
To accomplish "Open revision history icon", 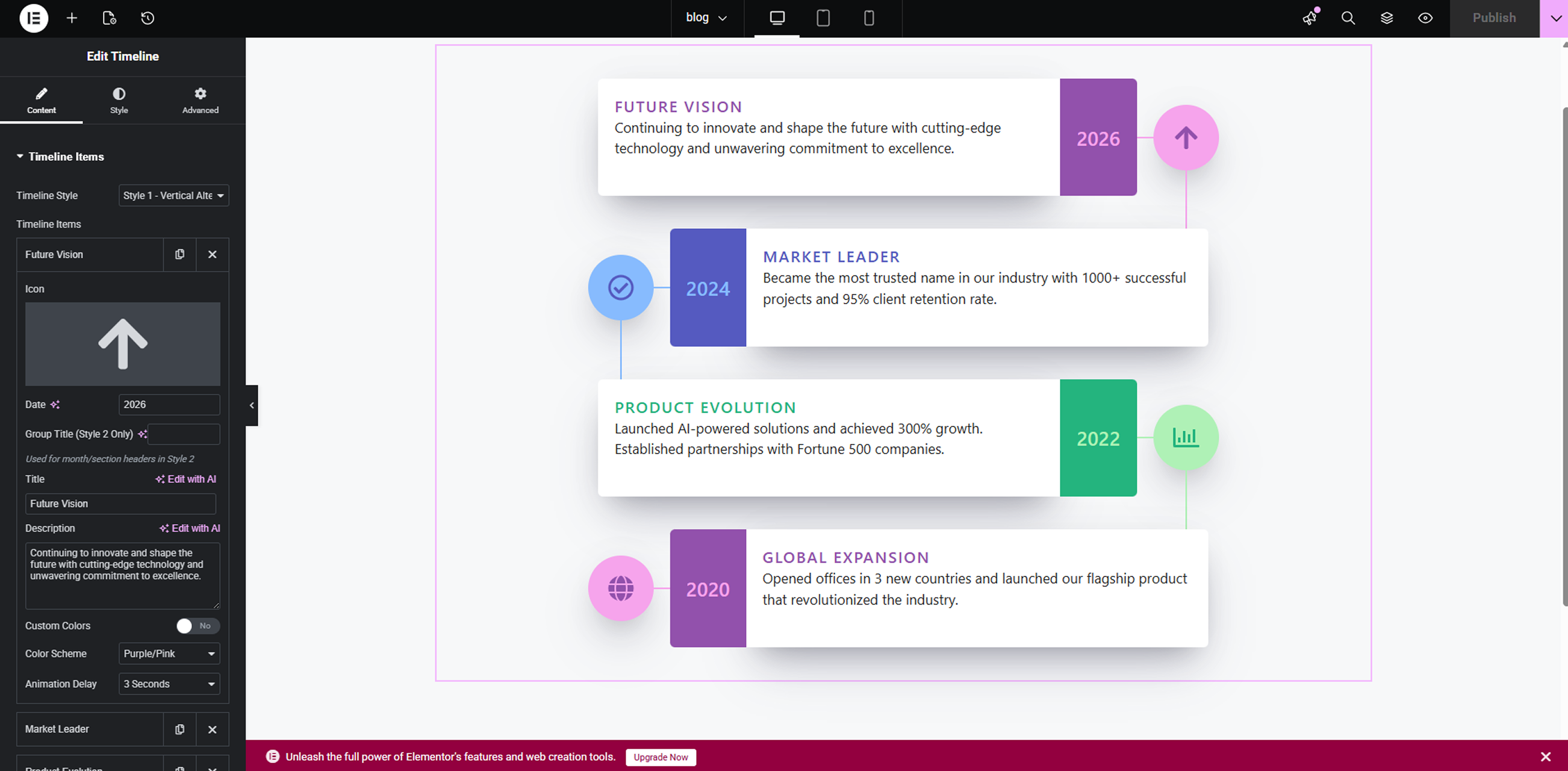I will pos(147,18).
